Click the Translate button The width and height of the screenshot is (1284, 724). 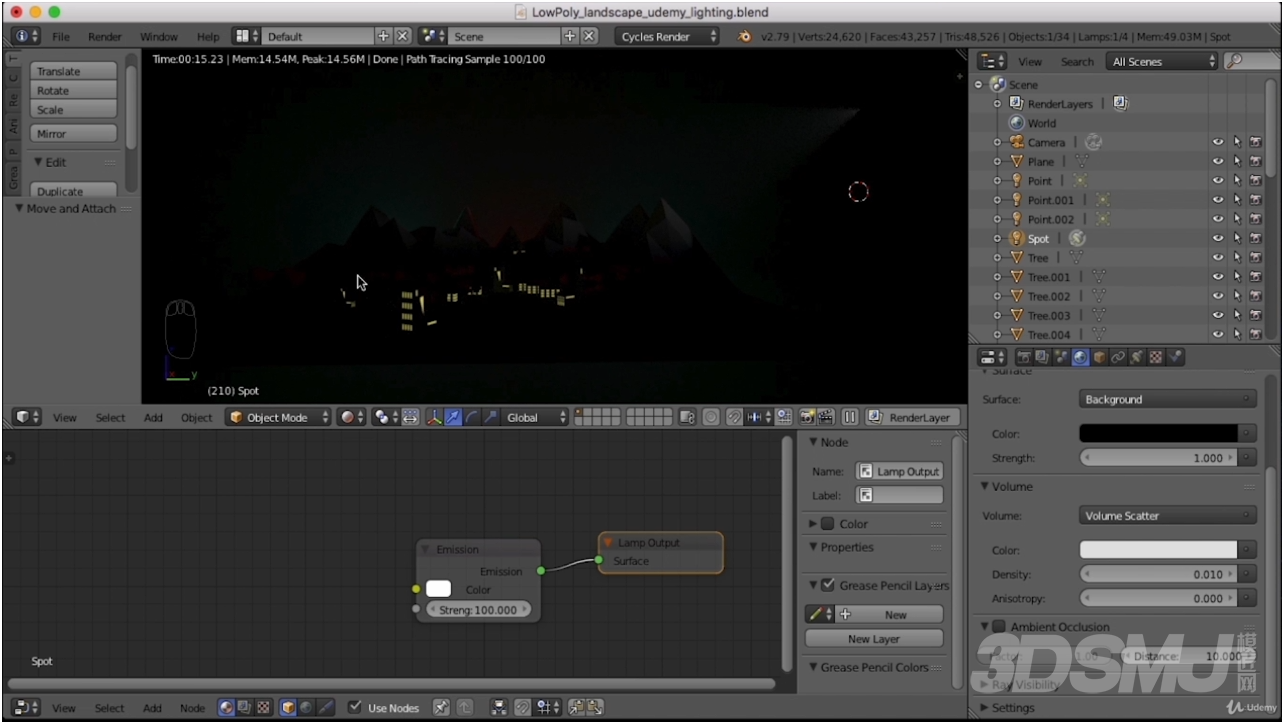click(74, 71)
